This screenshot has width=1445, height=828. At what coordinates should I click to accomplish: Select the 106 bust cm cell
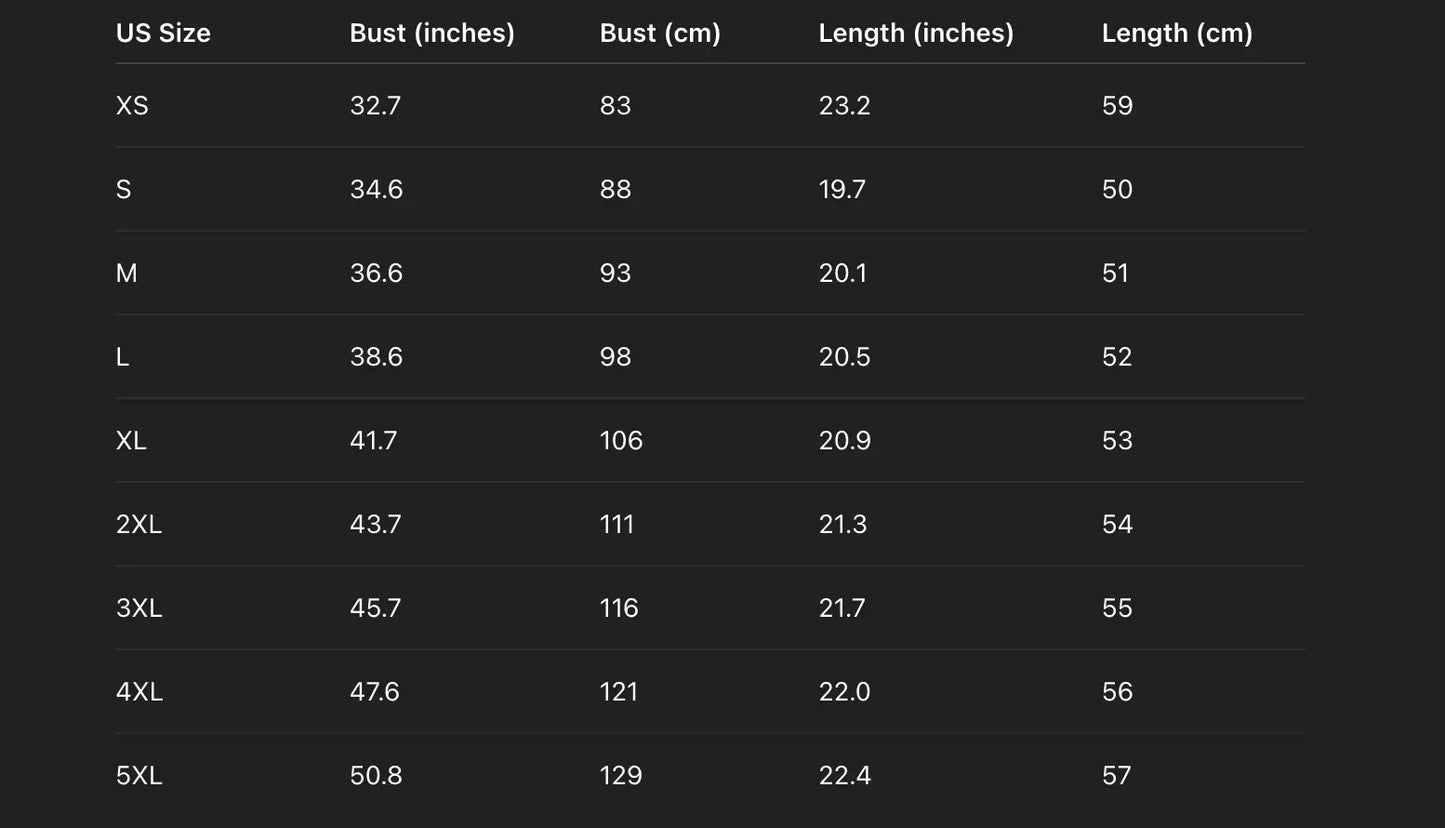pyautogui.click(x=621, y=441)
